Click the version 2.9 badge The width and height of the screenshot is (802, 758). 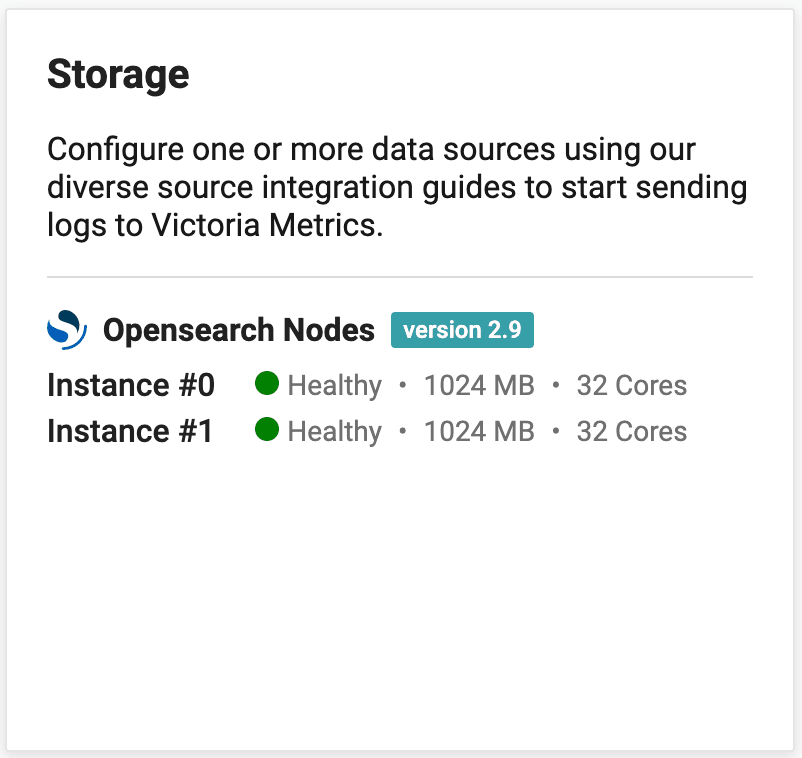462,329
